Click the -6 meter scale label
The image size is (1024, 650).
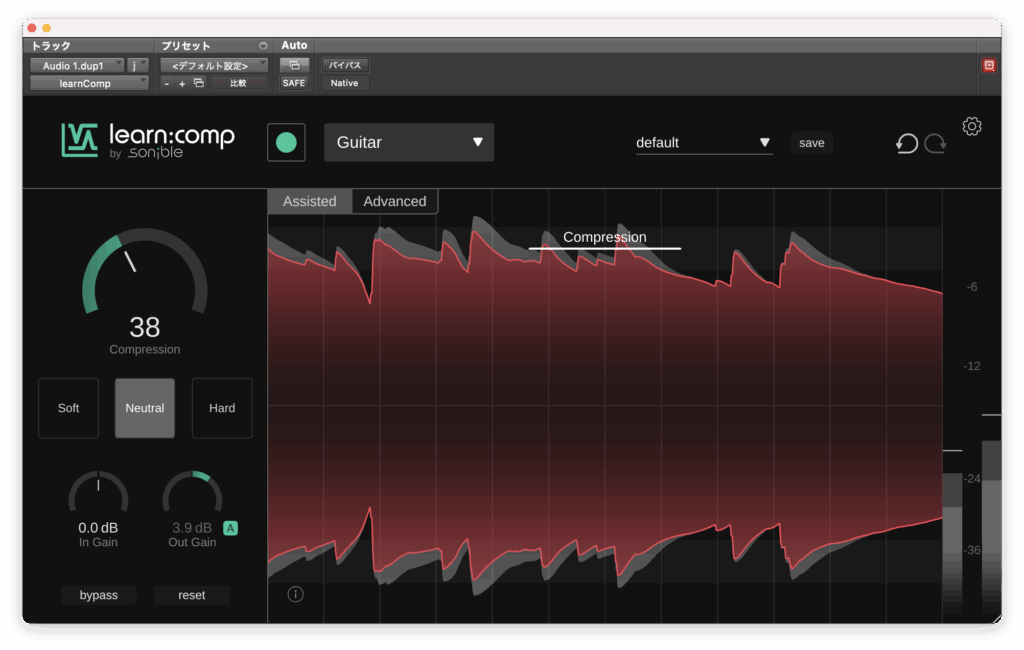pyautogui.click(x=972, y=287)
